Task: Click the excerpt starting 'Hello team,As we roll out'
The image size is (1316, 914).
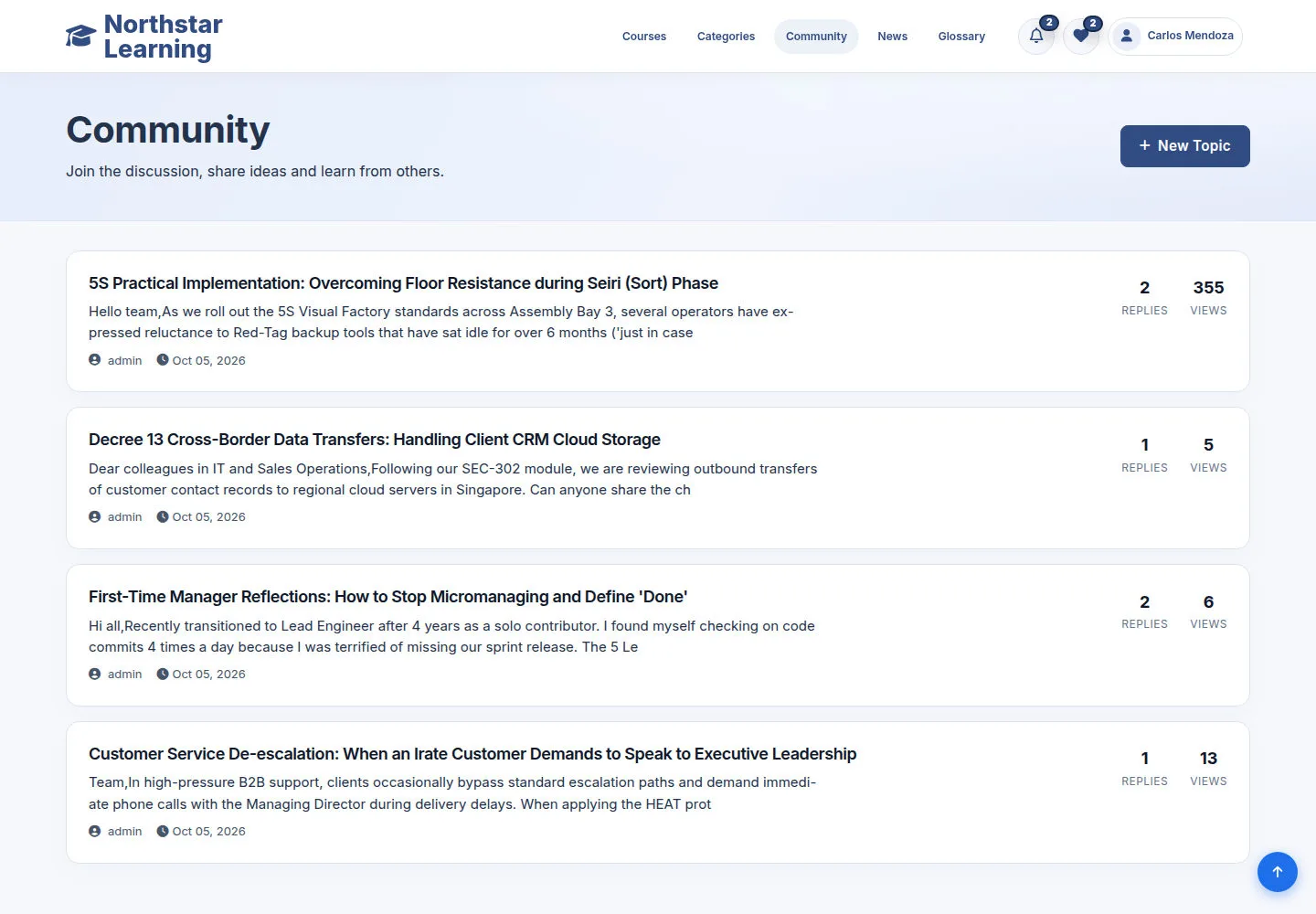Action: pyautogui.click(x=441, y=322)
